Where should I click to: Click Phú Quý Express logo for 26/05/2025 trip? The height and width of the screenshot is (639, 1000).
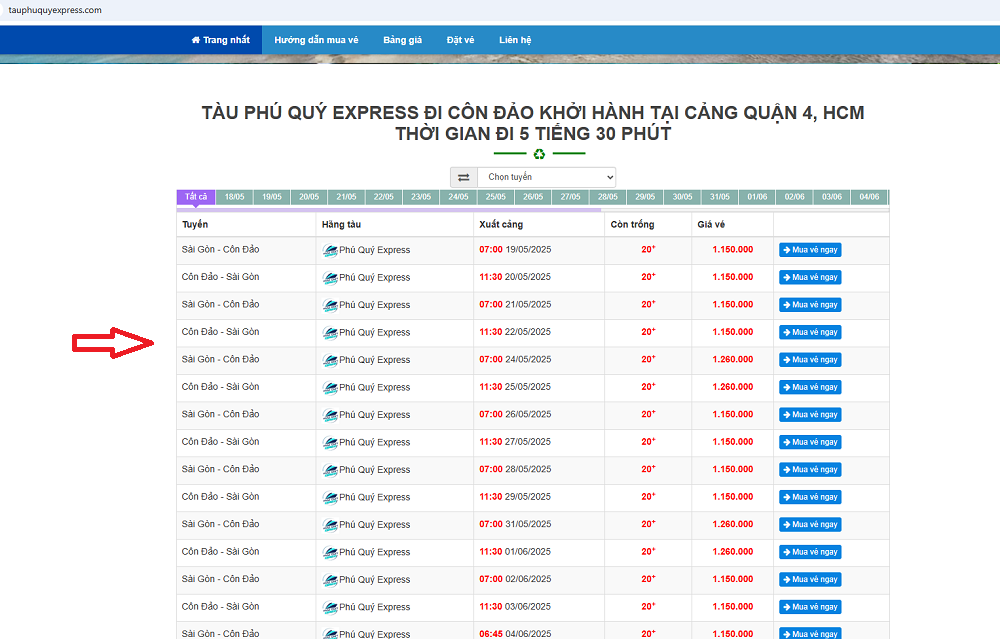330,415
